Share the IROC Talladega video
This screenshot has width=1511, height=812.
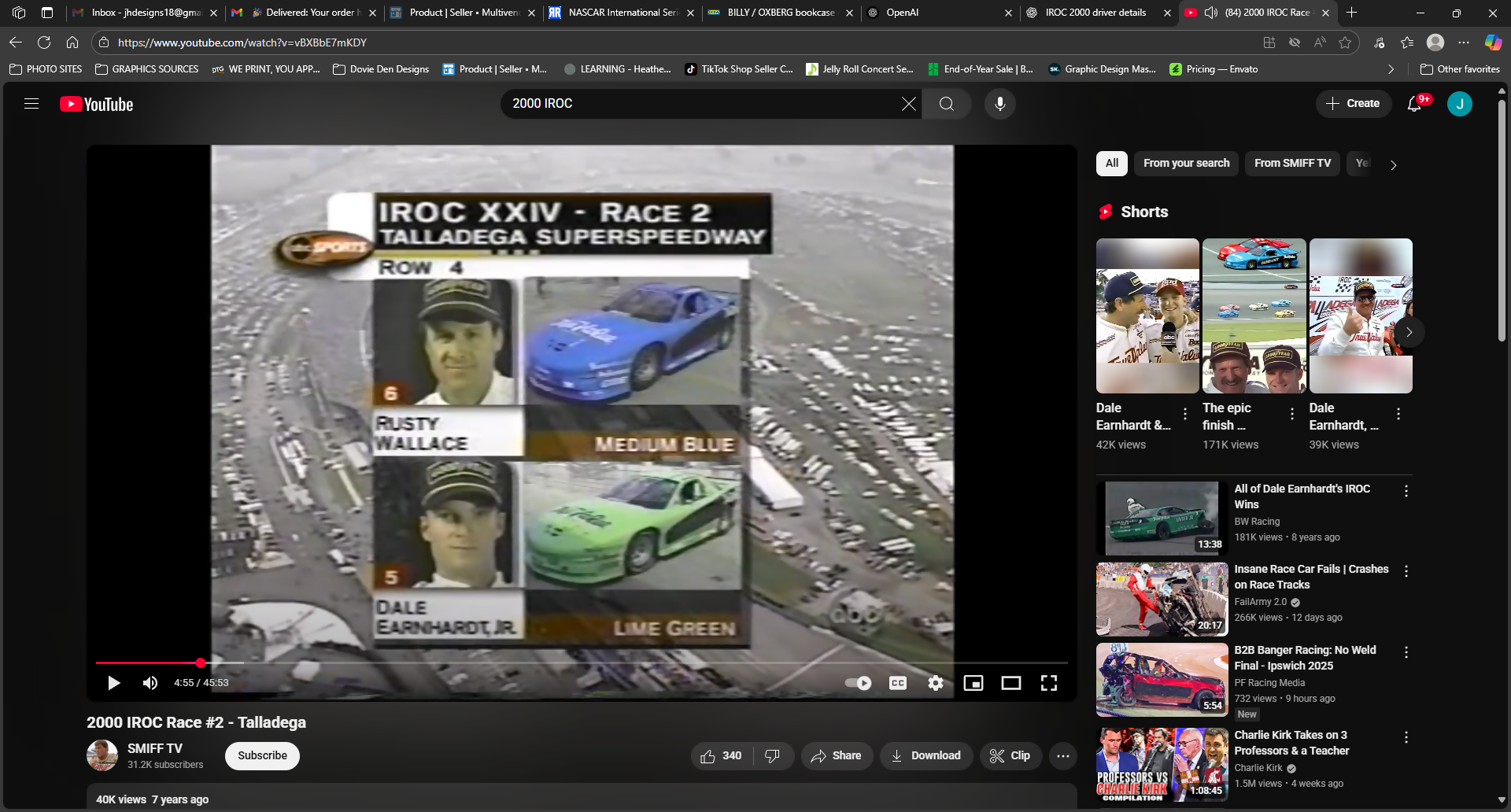837,756
